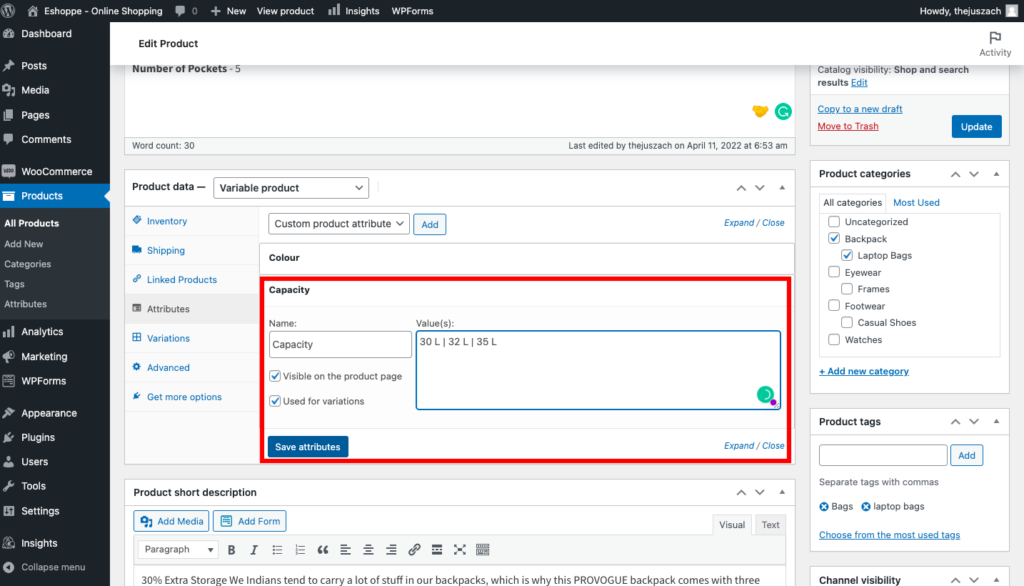Image resolution: width=1024 pixels, height=586 pixels.
Task: Click the New content button
Action: tap(228, 11)
